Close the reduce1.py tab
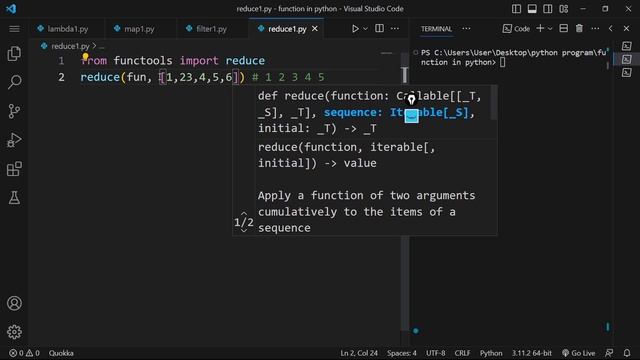The height and width of the screenshot is (360, 640). pyautogui.click(x=315, y=29)
